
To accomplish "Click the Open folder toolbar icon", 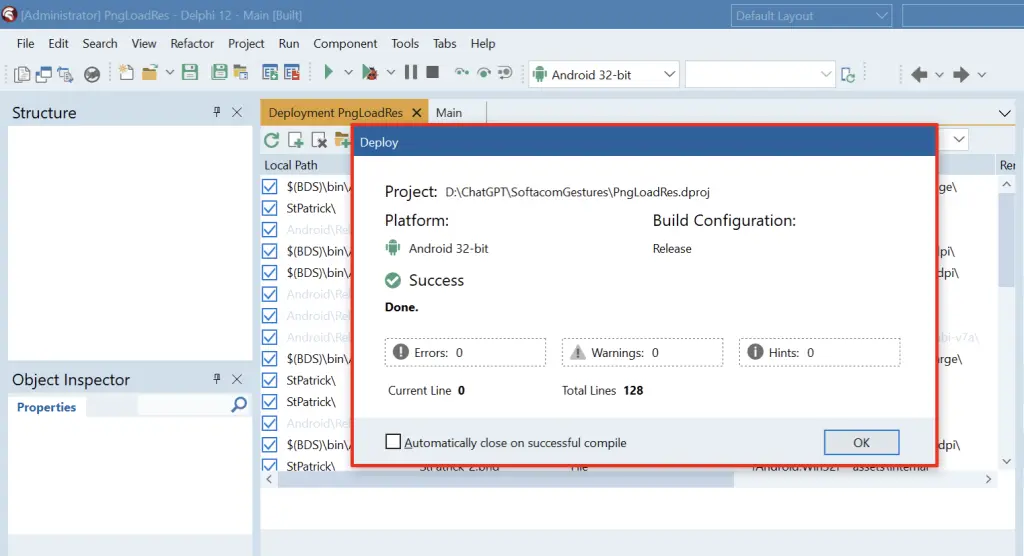I will pyautogui.click(x=150, y=73).
